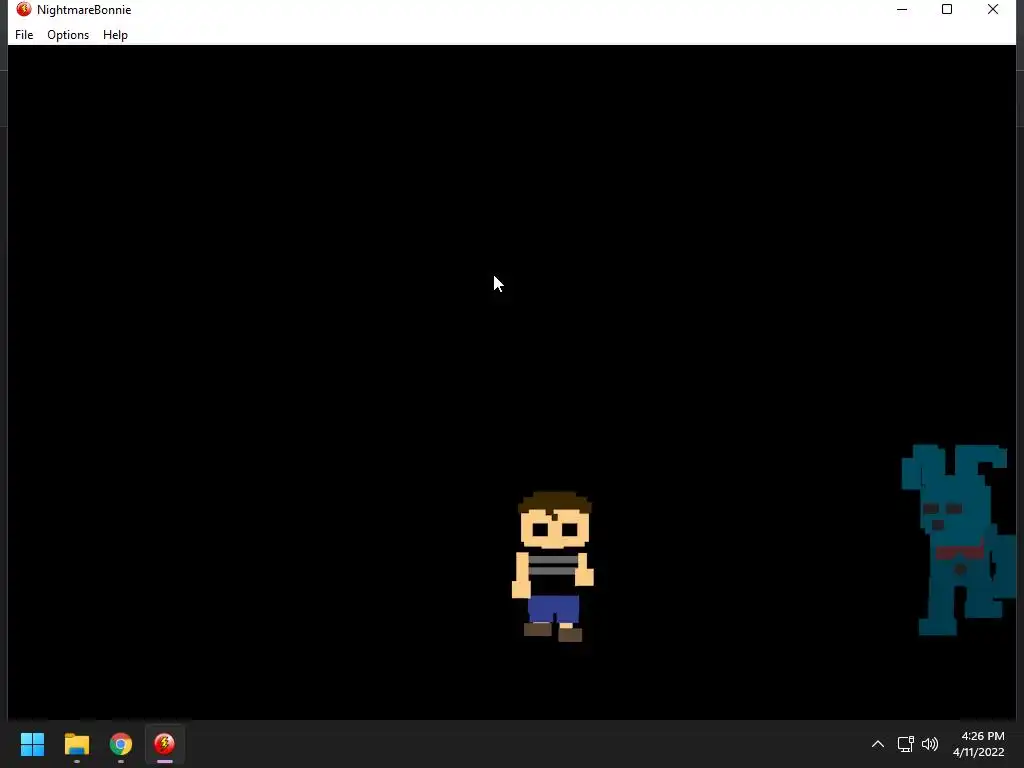Minimize the NightmareBonnie window
The image size is (1024, 768).
coord(902,9)
